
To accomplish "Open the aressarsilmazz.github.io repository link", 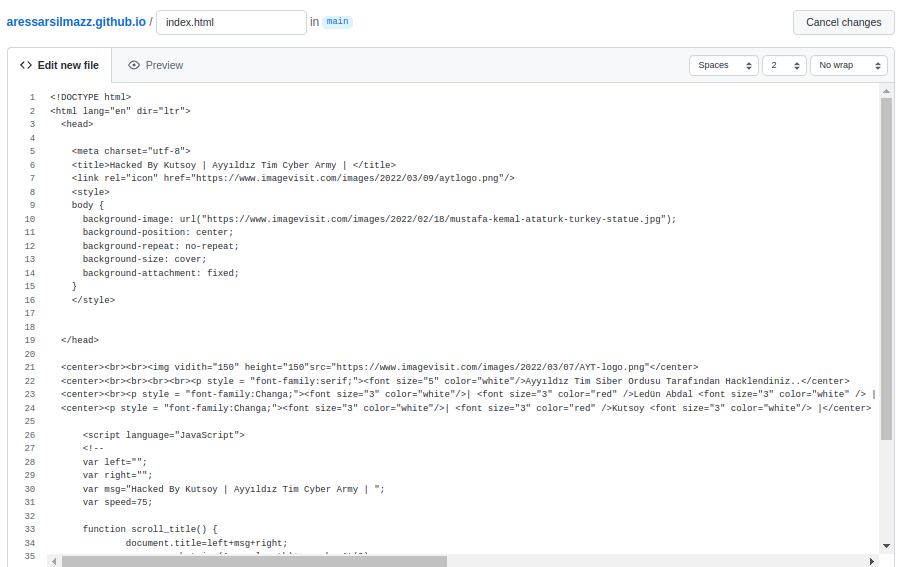I will point(76,22).
